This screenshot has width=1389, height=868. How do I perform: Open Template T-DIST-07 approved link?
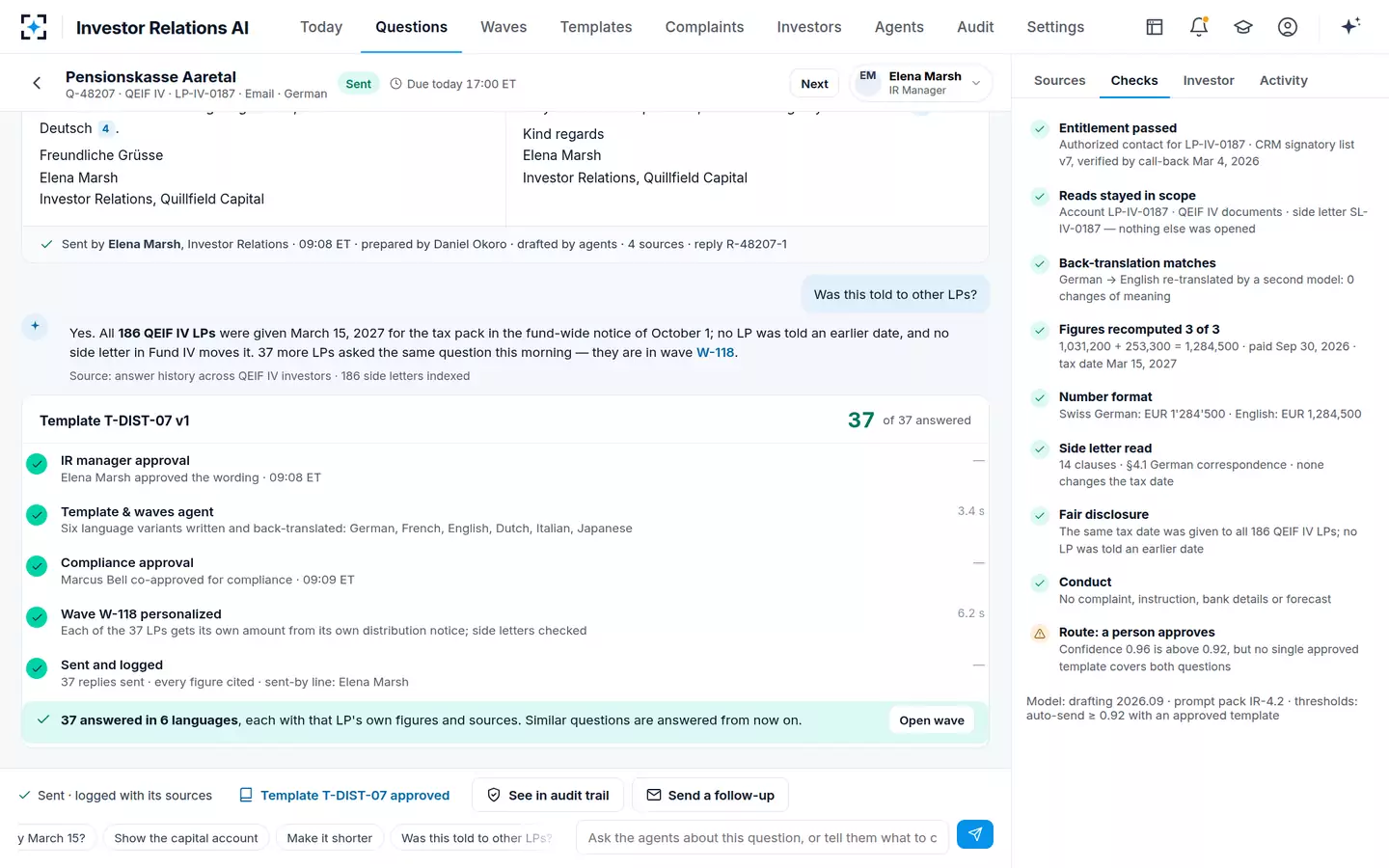click(x=344, y=795)
